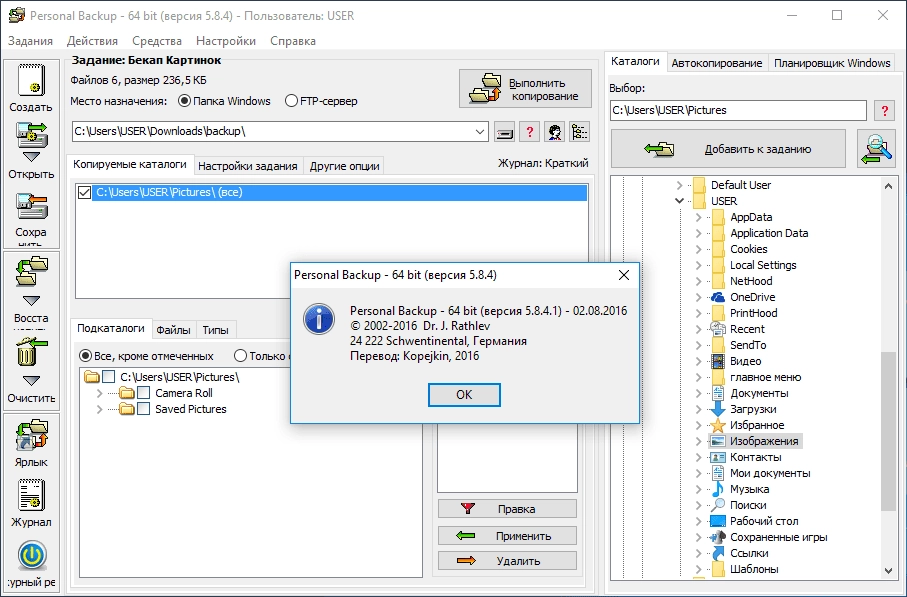
Task: Select Рабочий стол in folder tree
Action: click(764, 521)
